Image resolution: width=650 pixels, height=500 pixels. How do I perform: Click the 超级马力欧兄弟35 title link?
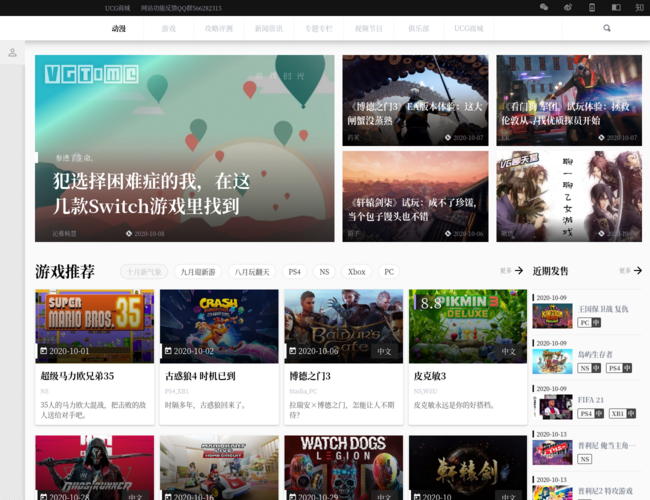[77, 376]
